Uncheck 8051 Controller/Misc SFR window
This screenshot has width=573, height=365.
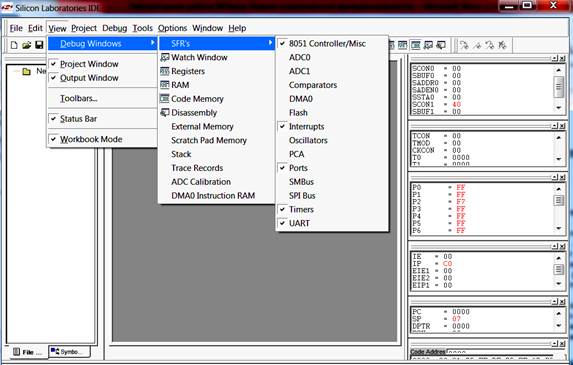coord(332,43)
